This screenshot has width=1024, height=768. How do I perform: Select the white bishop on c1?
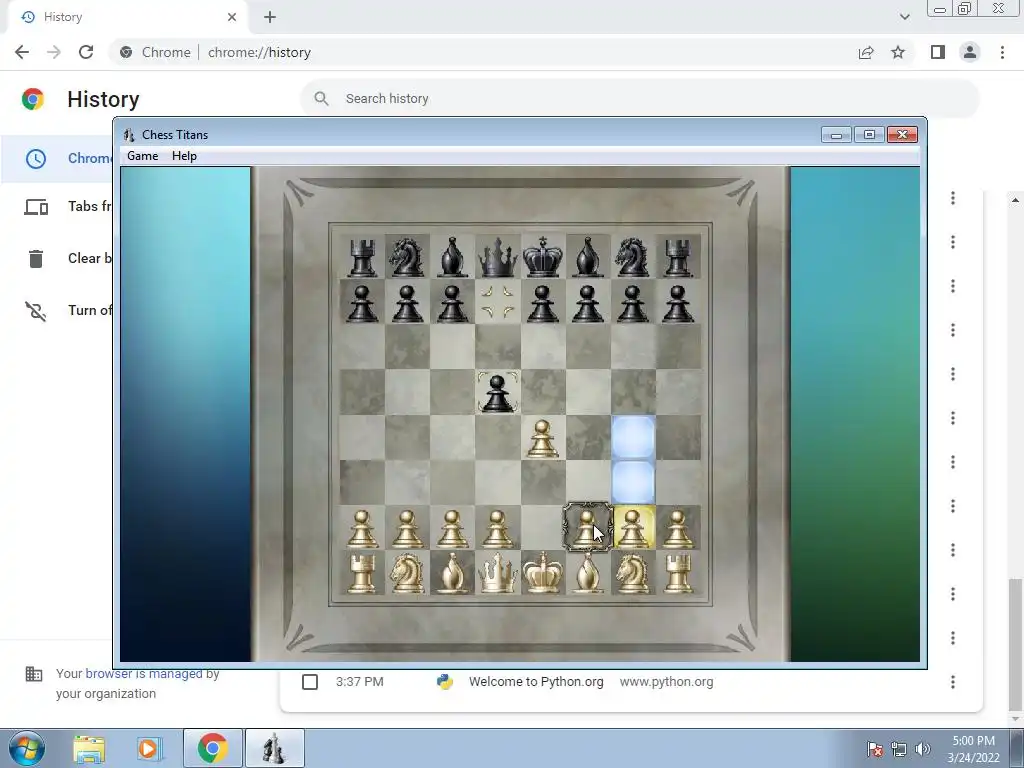[453, 574]
